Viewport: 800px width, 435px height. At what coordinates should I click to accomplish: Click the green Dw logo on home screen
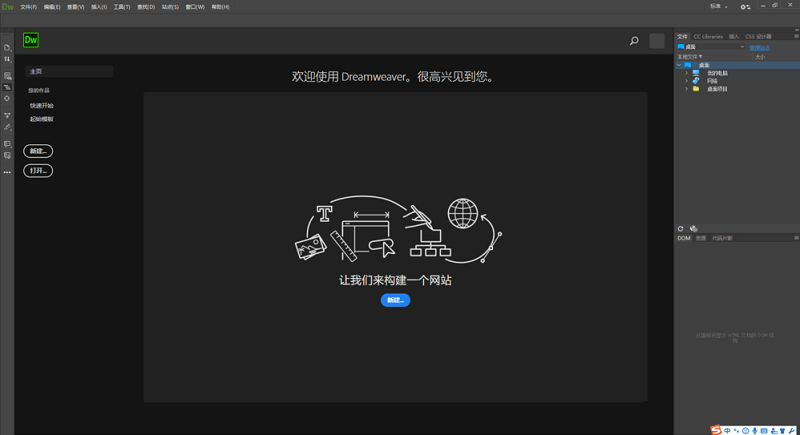[31, 40]
